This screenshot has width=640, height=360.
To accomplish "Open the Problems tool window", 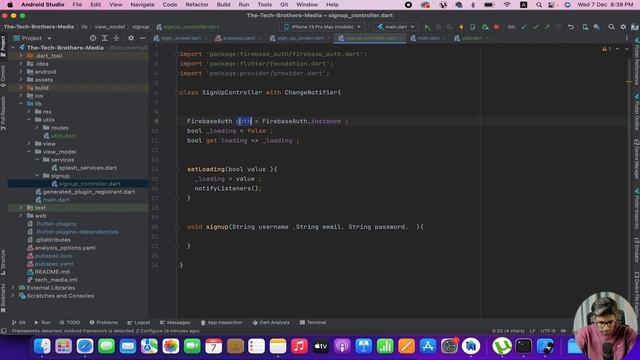I will click(x=104, y=322).
